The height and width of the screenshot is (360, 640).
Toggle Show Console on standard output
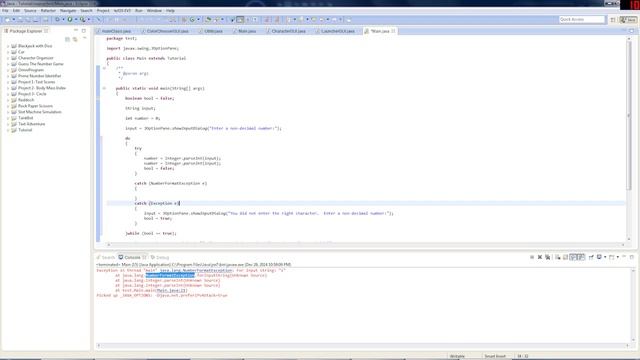573,257
